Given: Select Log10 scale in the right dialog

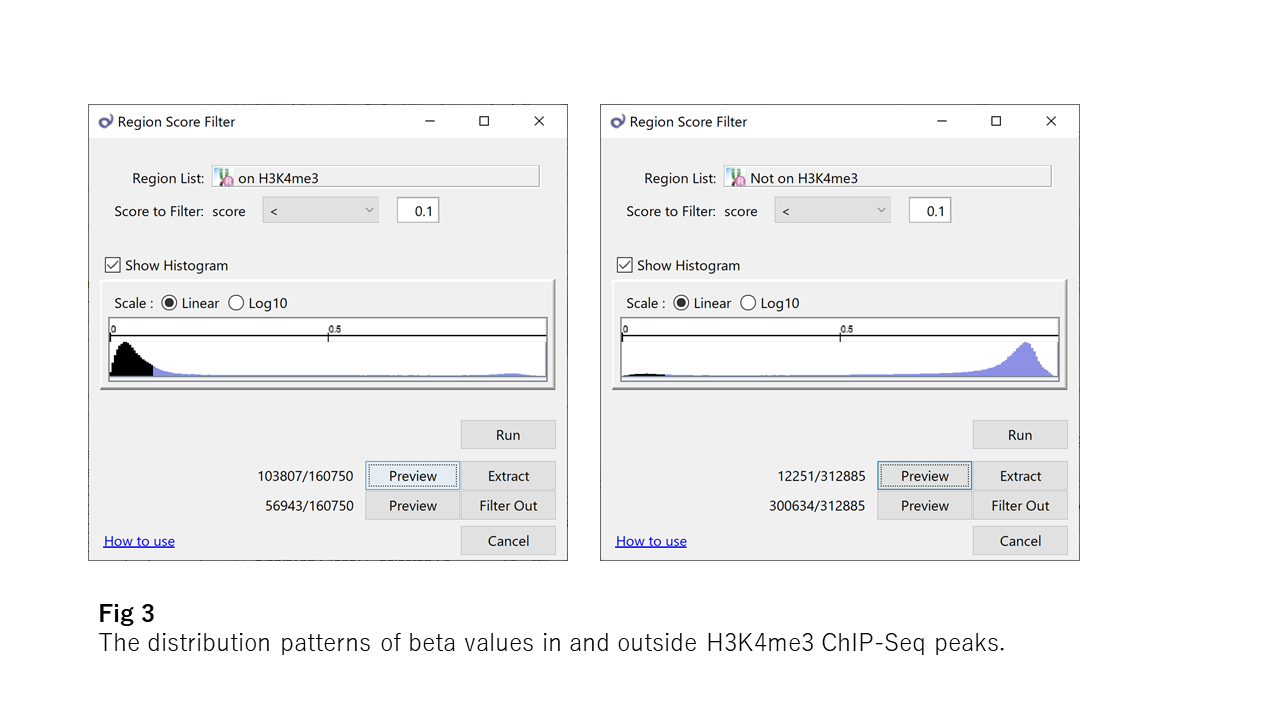Looking at the screenshot, I should tap(748, 303).
